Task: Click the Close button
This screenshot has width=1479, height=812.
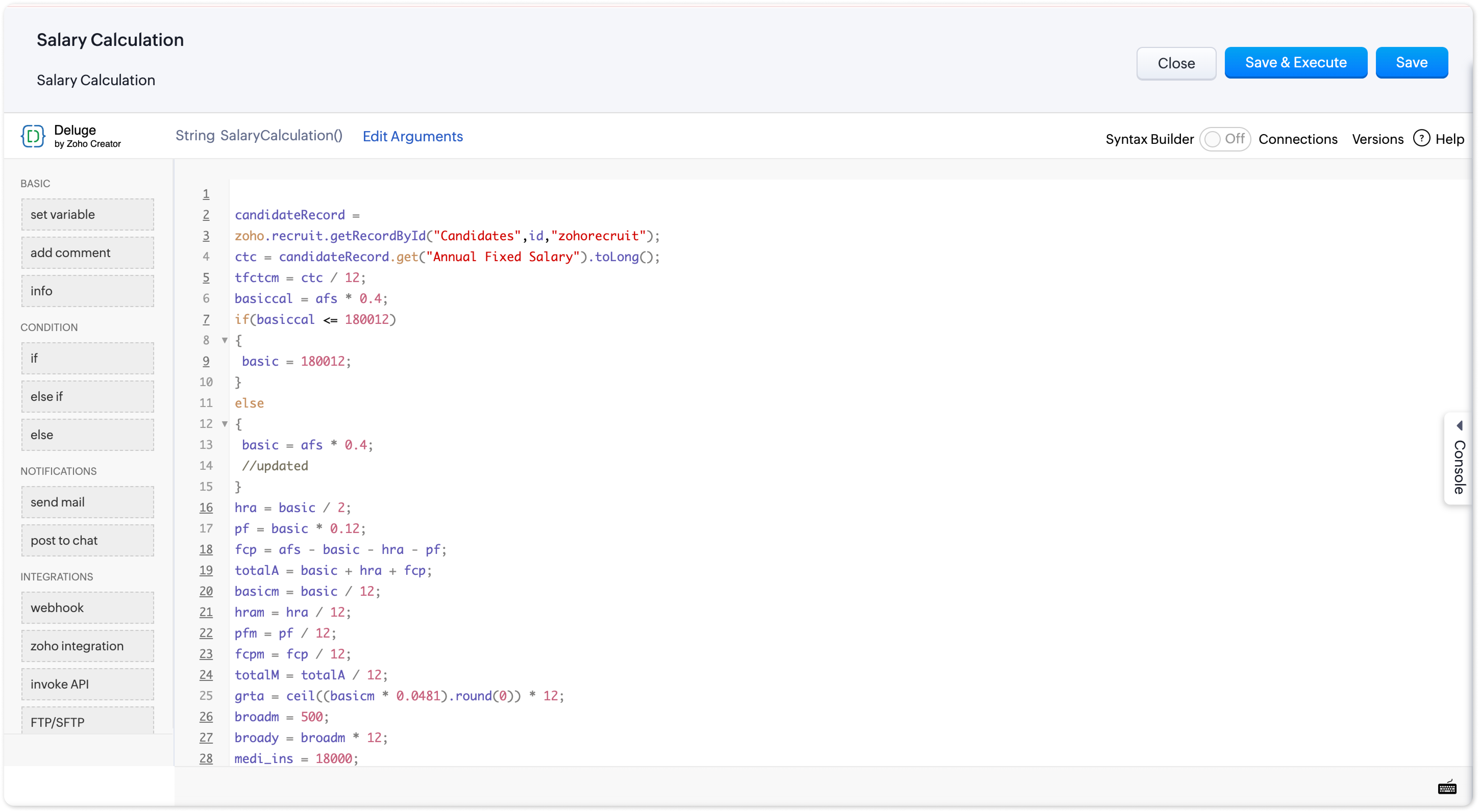Action: click(1176, 63)
